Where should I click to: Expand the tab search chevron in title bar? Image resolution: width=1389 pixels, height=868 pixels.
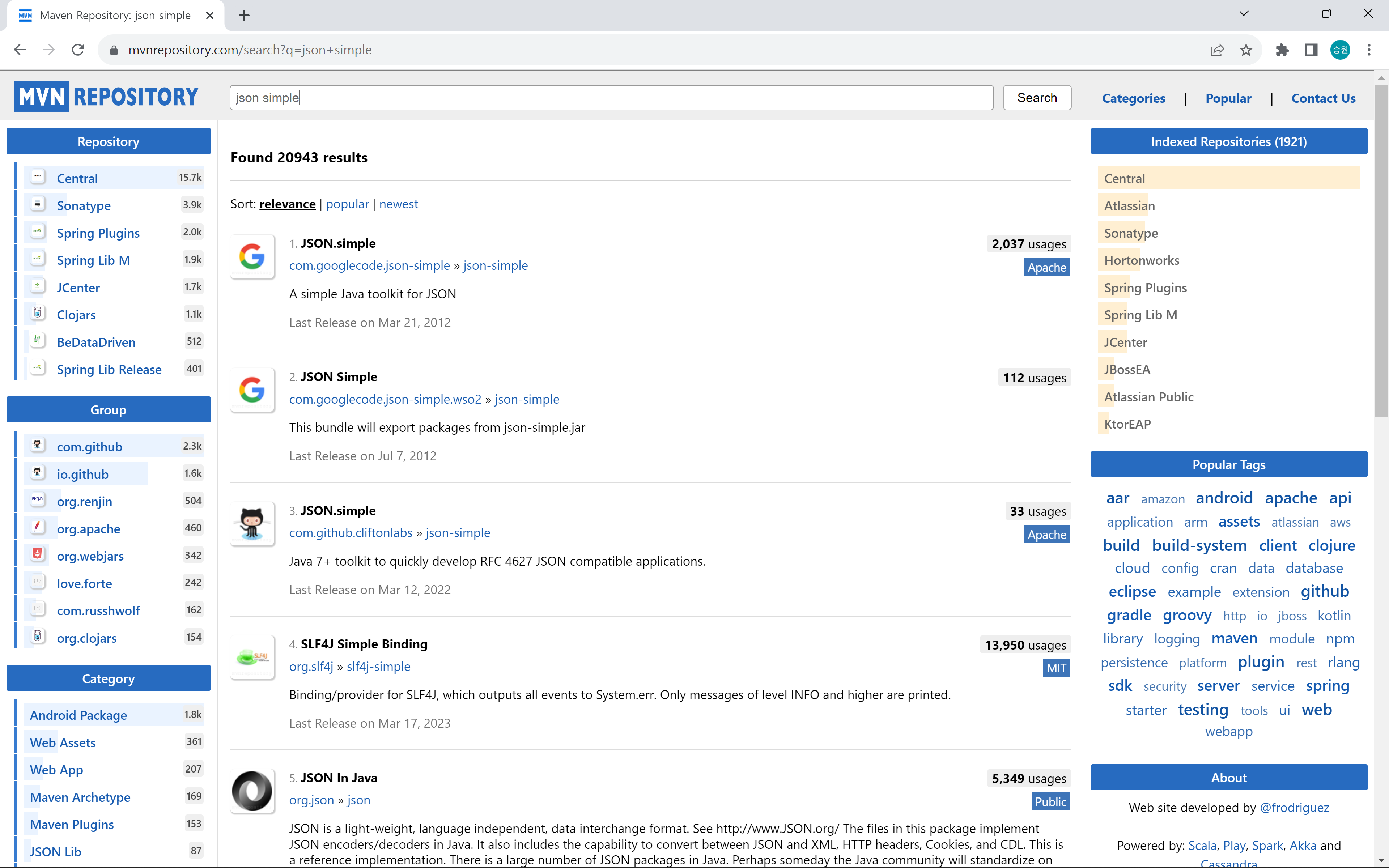pyautogui.click(x=1244, y=14)
